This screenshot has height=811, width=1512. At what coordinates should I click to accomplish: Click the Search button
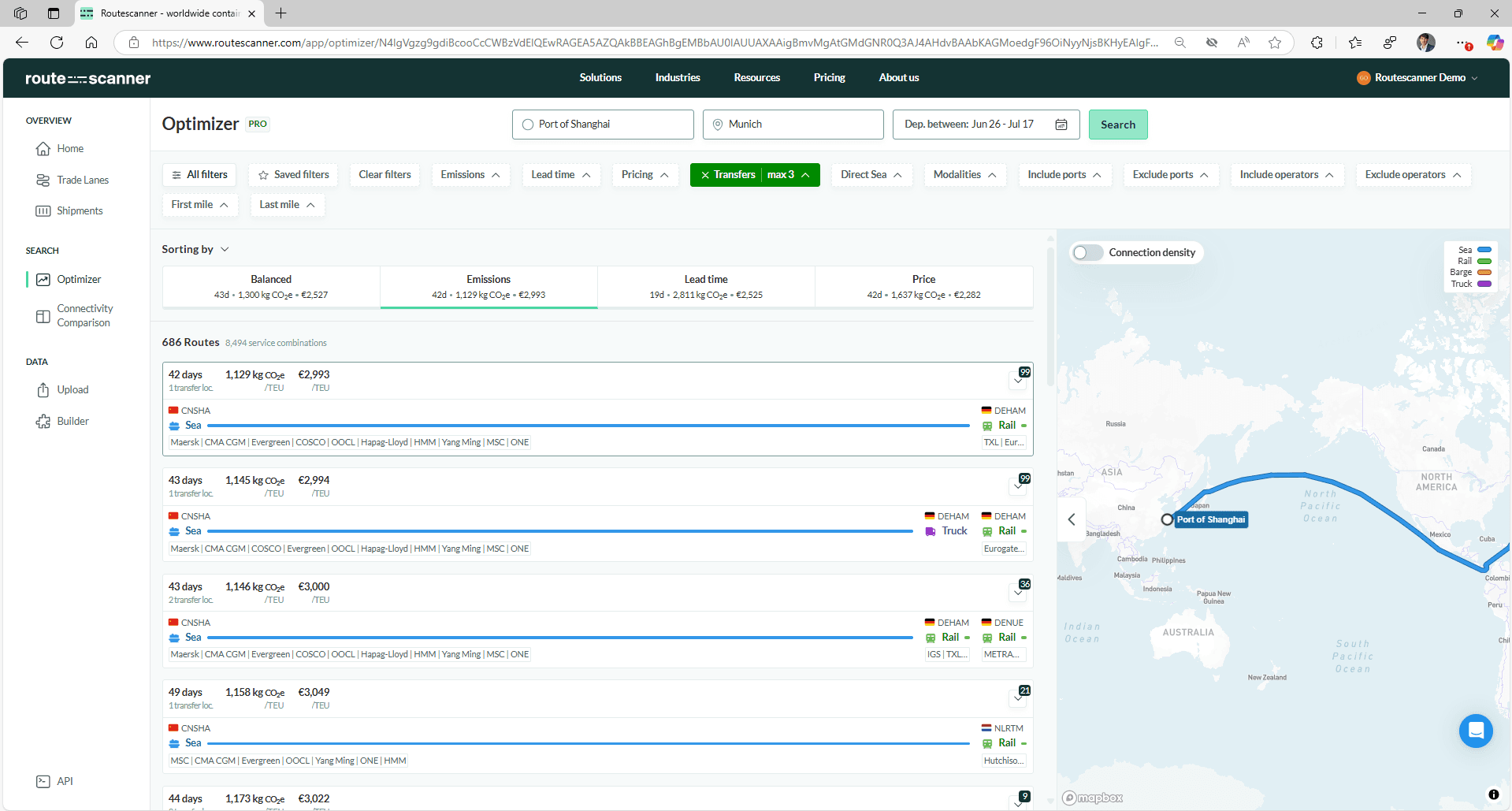point(1118,125)
